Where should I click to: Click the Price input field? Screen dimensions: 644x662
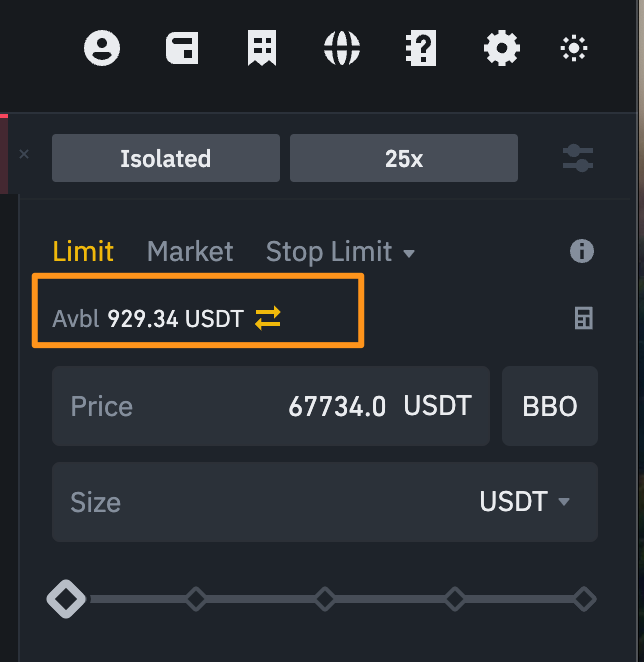[x=271, y=406]
